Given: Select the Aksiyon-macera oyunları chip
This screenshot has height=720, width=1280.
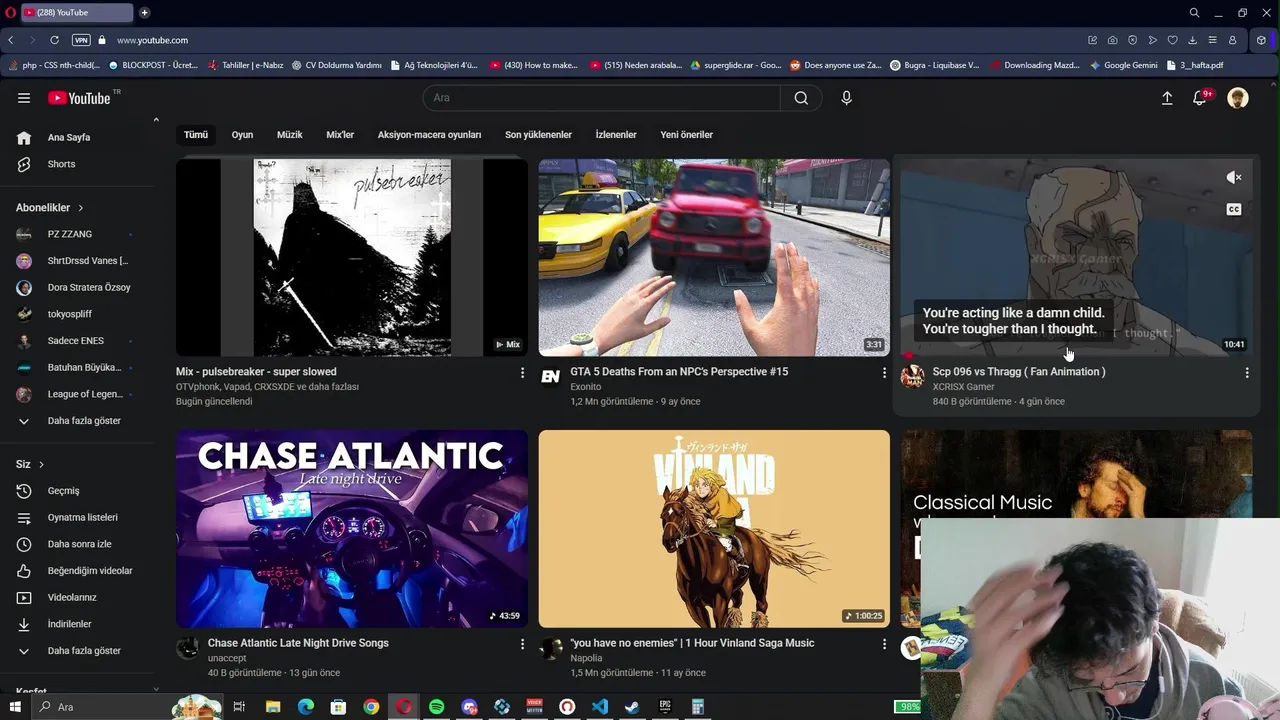Looking at the screenshot, I should coord(429,135).
